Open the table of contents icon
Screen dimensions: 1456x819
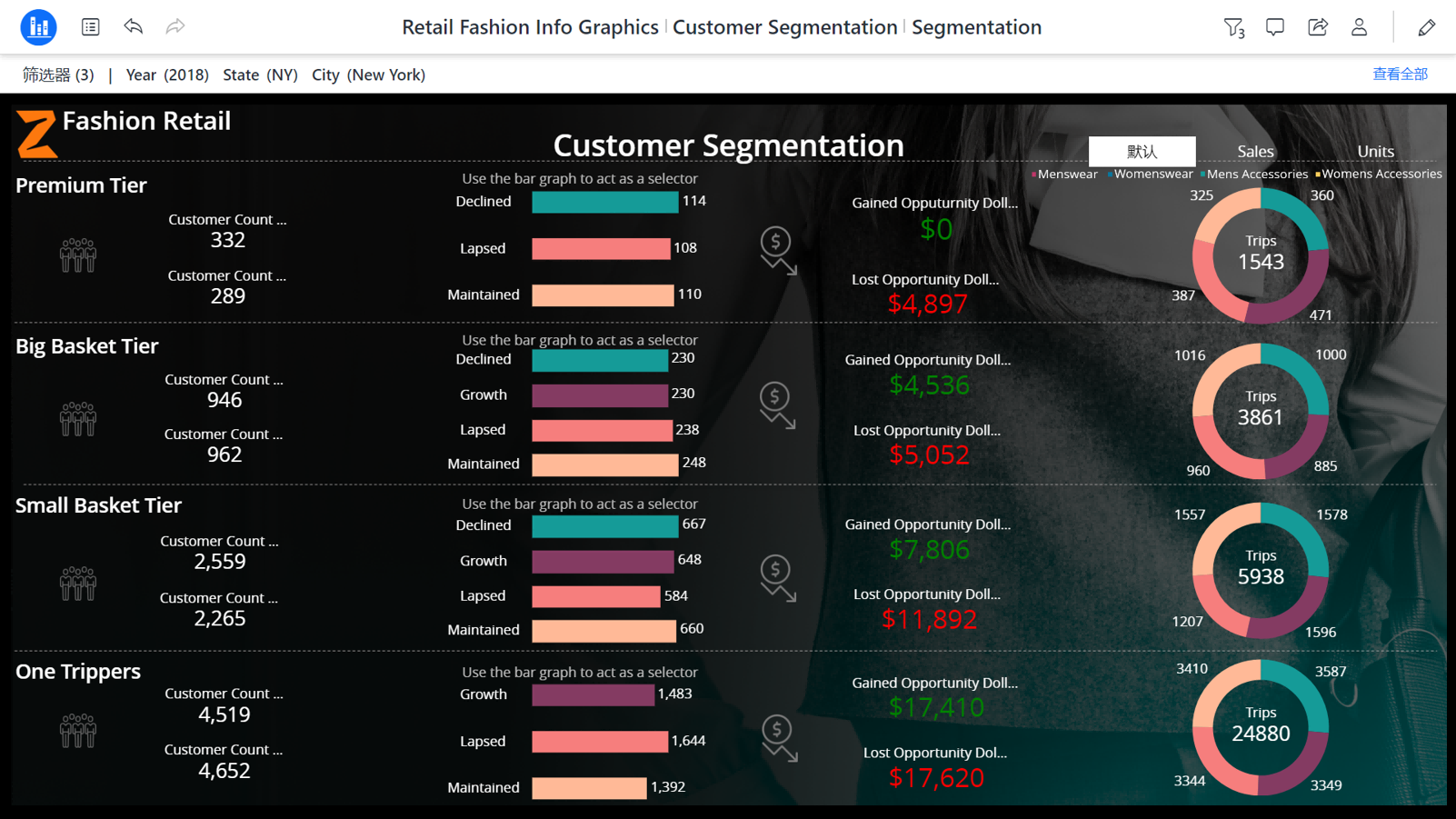coord(90,27)
